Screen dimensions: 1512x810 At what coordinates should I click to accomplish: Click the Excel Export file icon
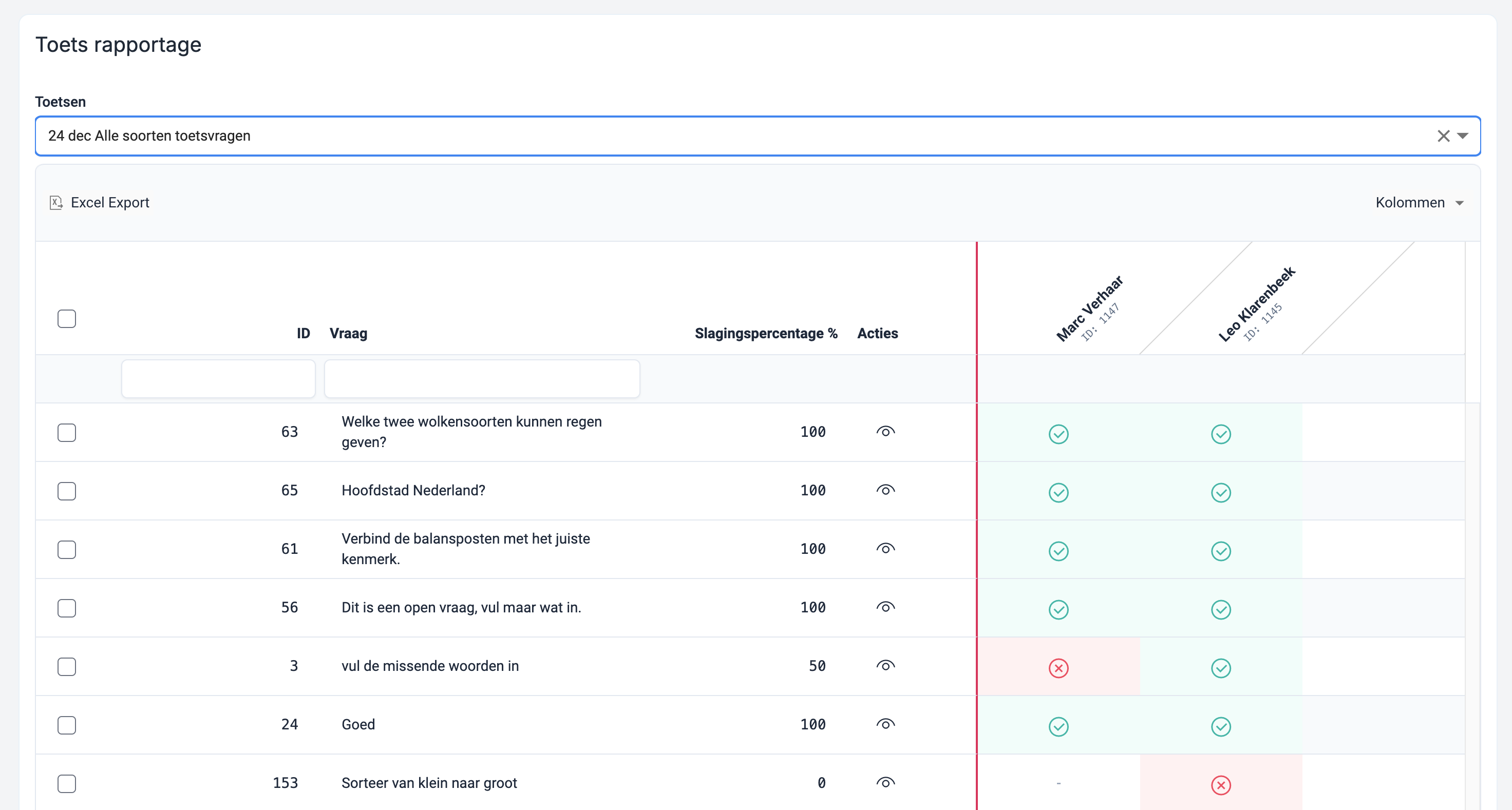point(56,203)
